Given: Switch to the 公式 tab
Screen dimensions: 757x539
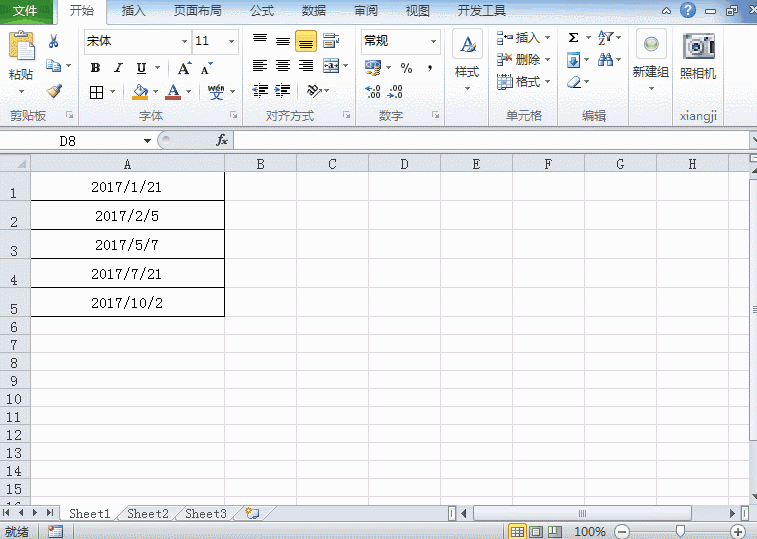Looking at the screenshot, I should click(x=262, y=11).
